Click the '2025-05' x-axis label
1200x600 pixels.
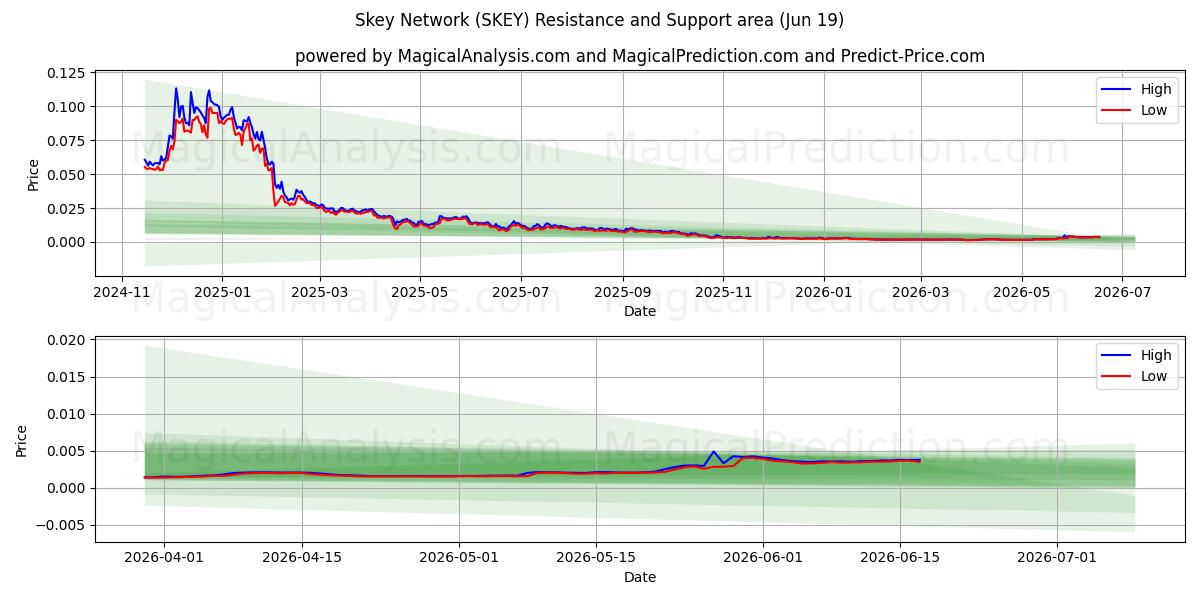[420, 292]
